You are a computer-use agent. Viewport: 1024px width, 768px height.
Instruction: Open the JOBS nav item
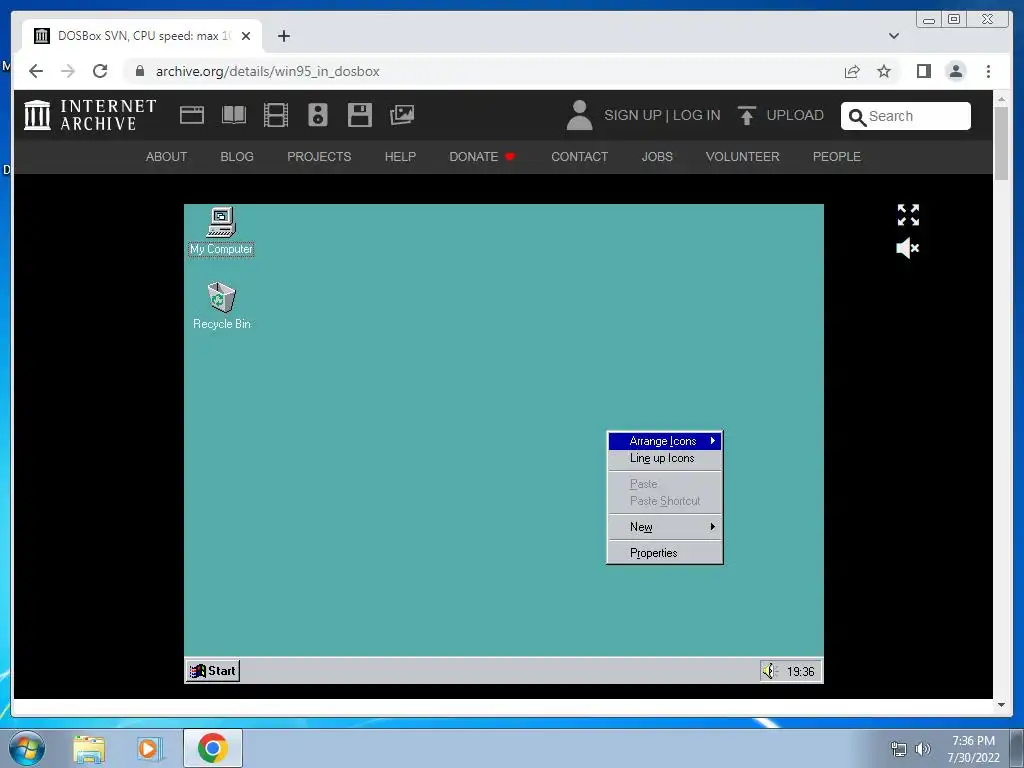(657, 157)
